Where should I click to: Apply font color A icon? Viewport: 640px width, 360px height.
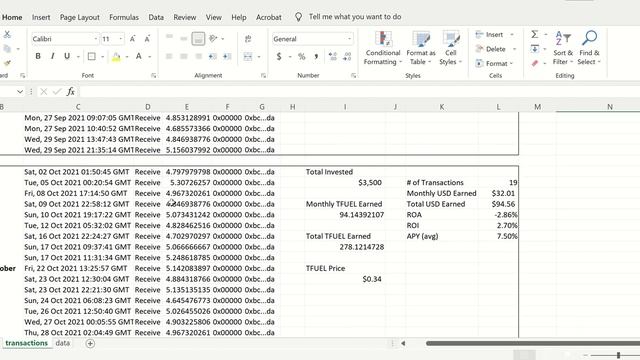(139, 56)
